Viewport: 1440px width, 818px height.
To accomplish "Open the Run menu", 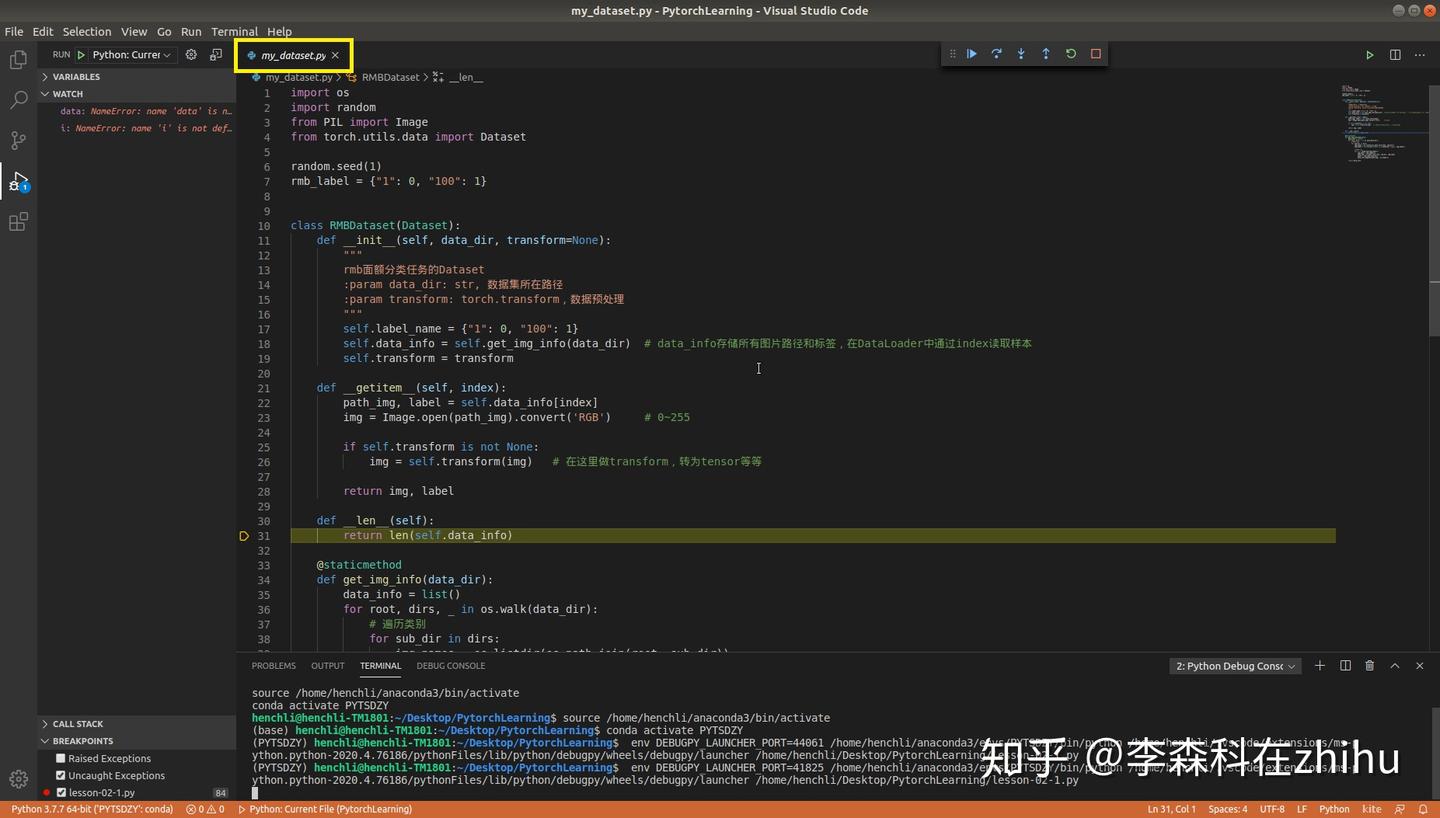I will (190, 31).
